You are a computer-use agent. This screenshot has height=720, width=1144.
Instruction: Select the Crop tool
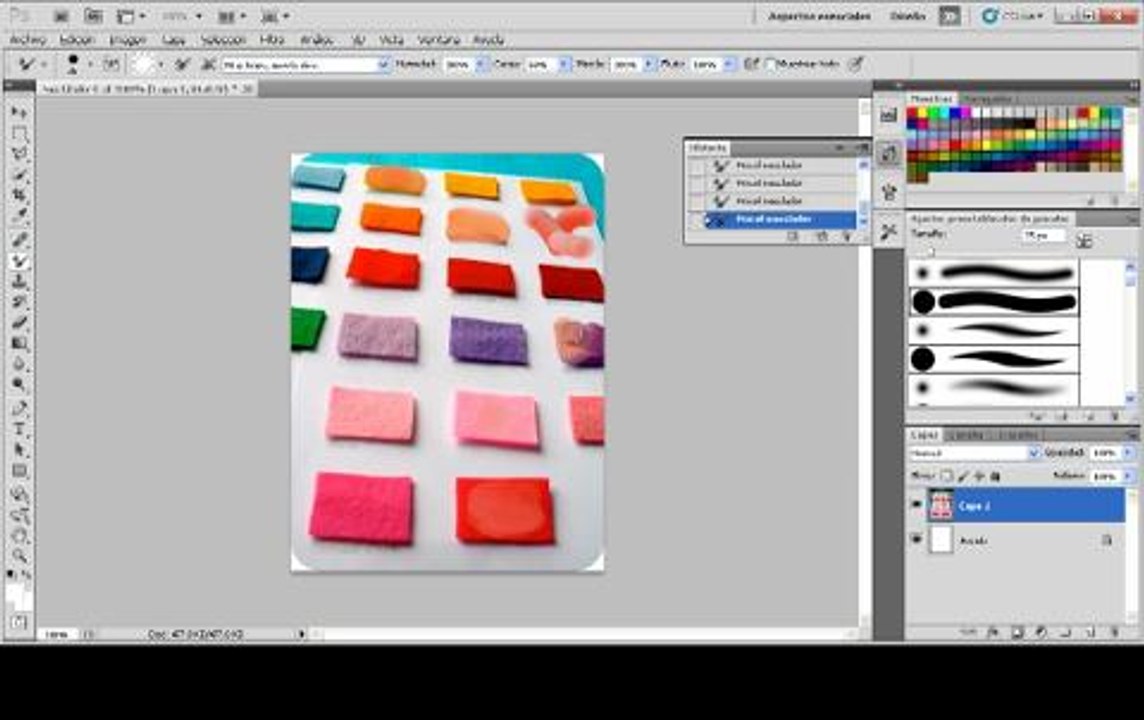[20, 196]
